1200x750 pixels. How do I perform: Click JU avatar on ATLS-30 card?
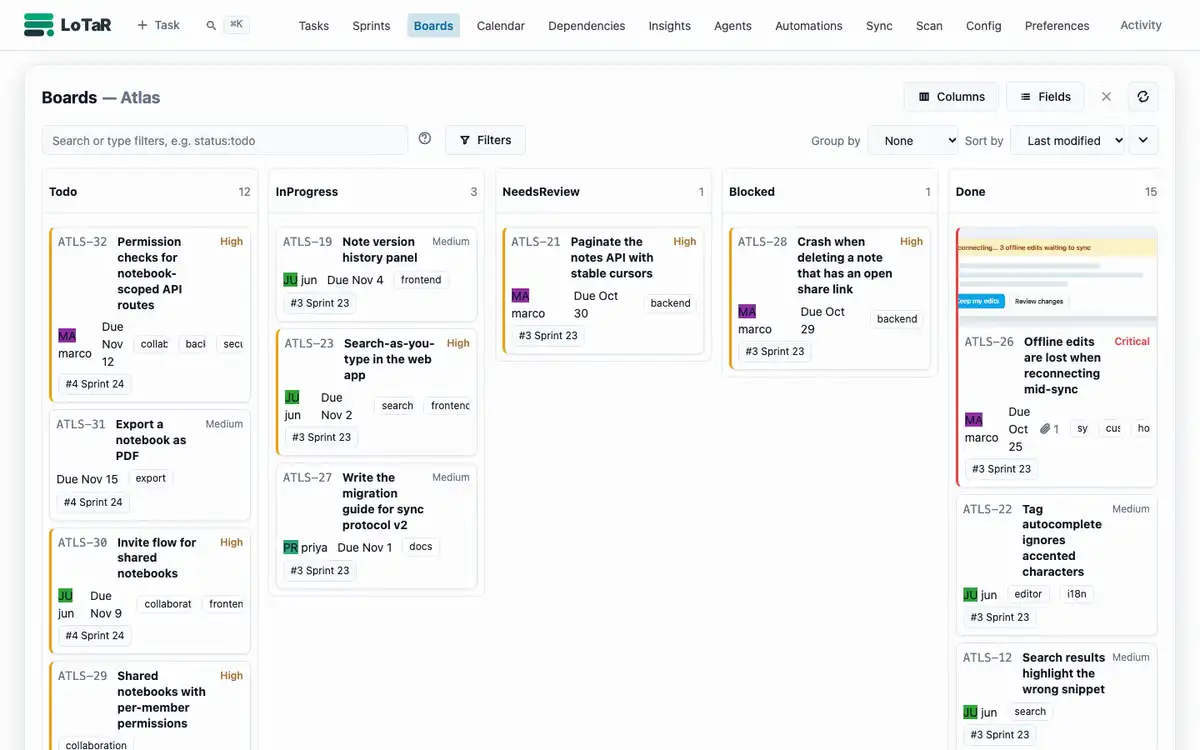pyautogui.click(x=66, y=596)
